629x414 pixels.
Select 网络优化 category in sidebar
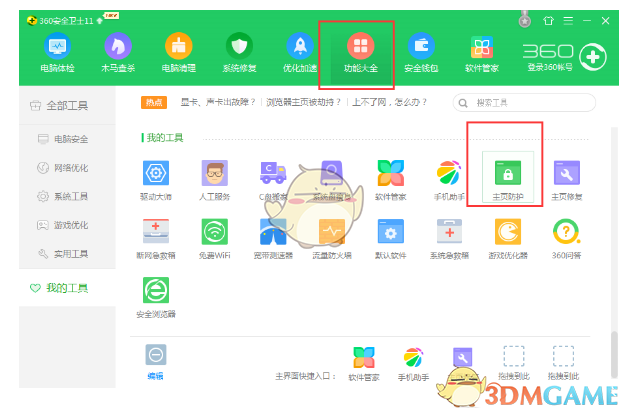tap(67, 168)
